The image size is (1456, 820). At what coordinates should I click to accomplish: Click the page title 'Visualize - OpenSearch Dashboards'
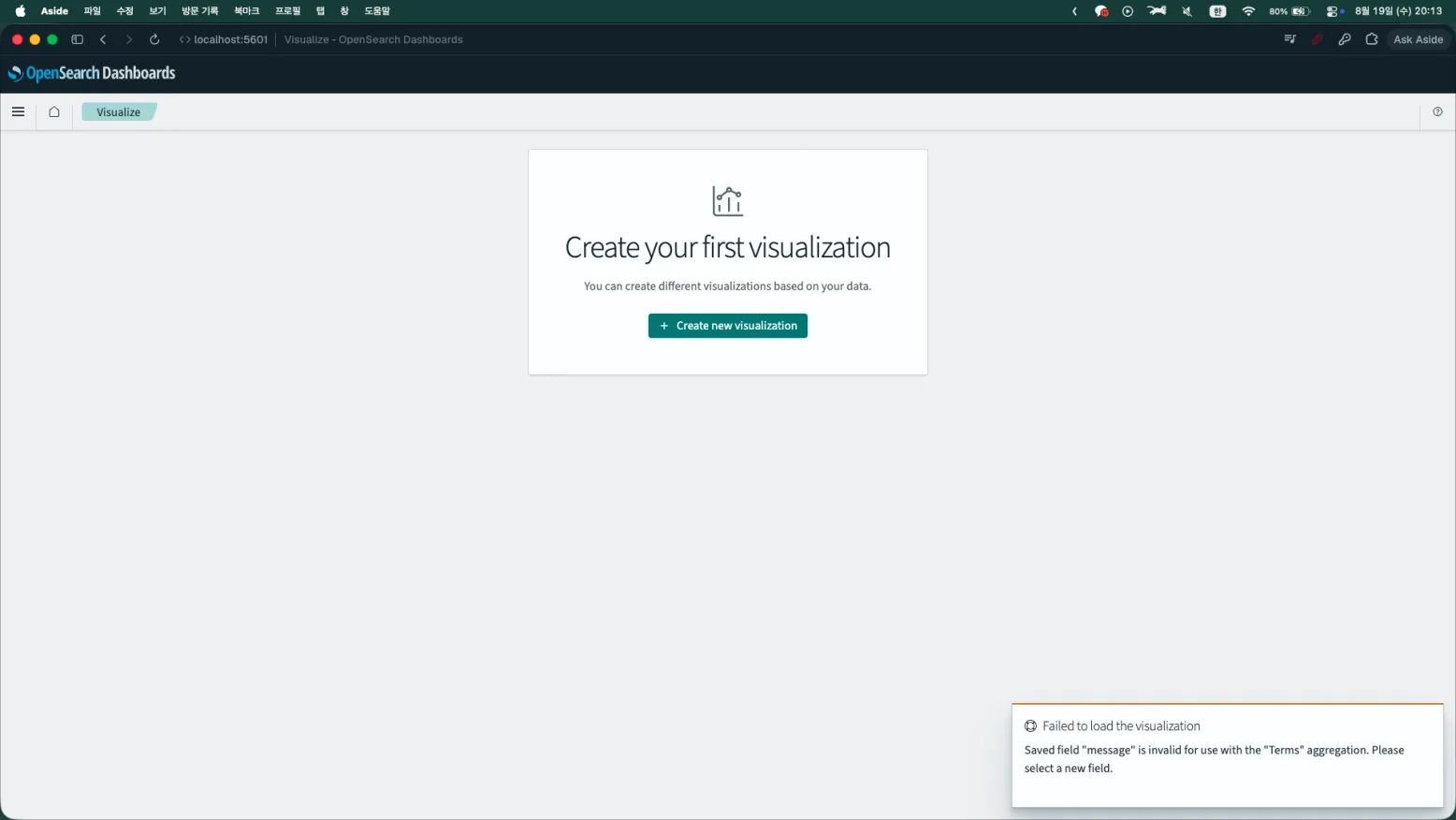point(373,39)
